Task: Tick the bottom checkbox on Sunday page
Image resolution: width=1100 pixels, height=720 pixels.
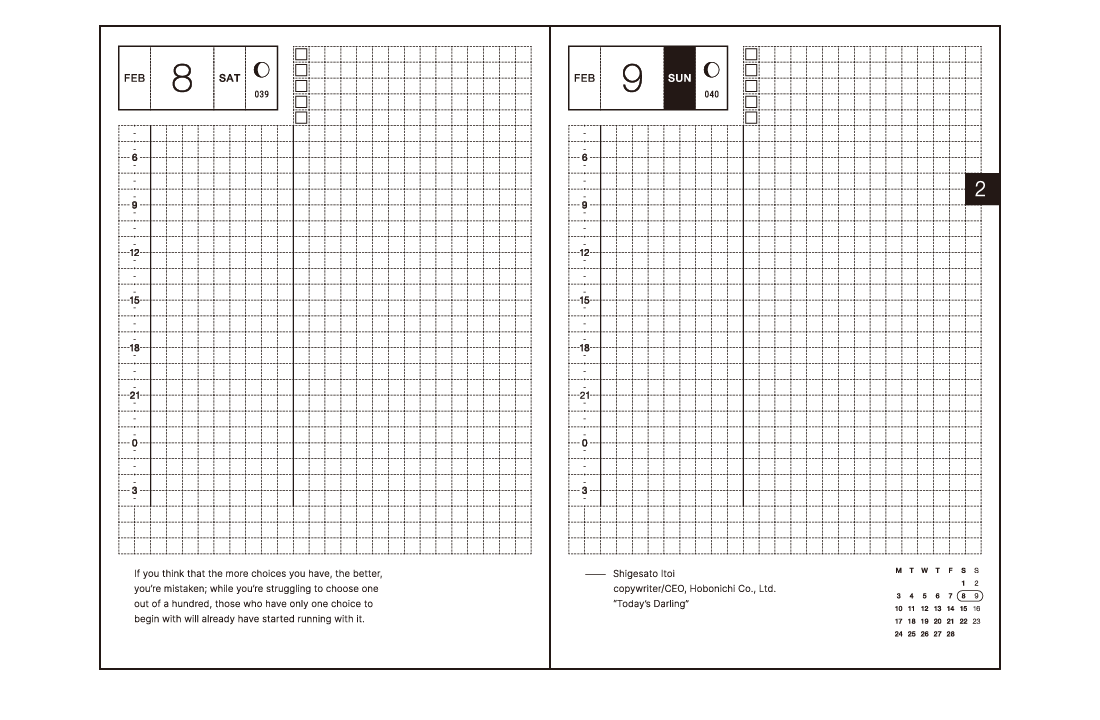Action: (x=752, y=118)
